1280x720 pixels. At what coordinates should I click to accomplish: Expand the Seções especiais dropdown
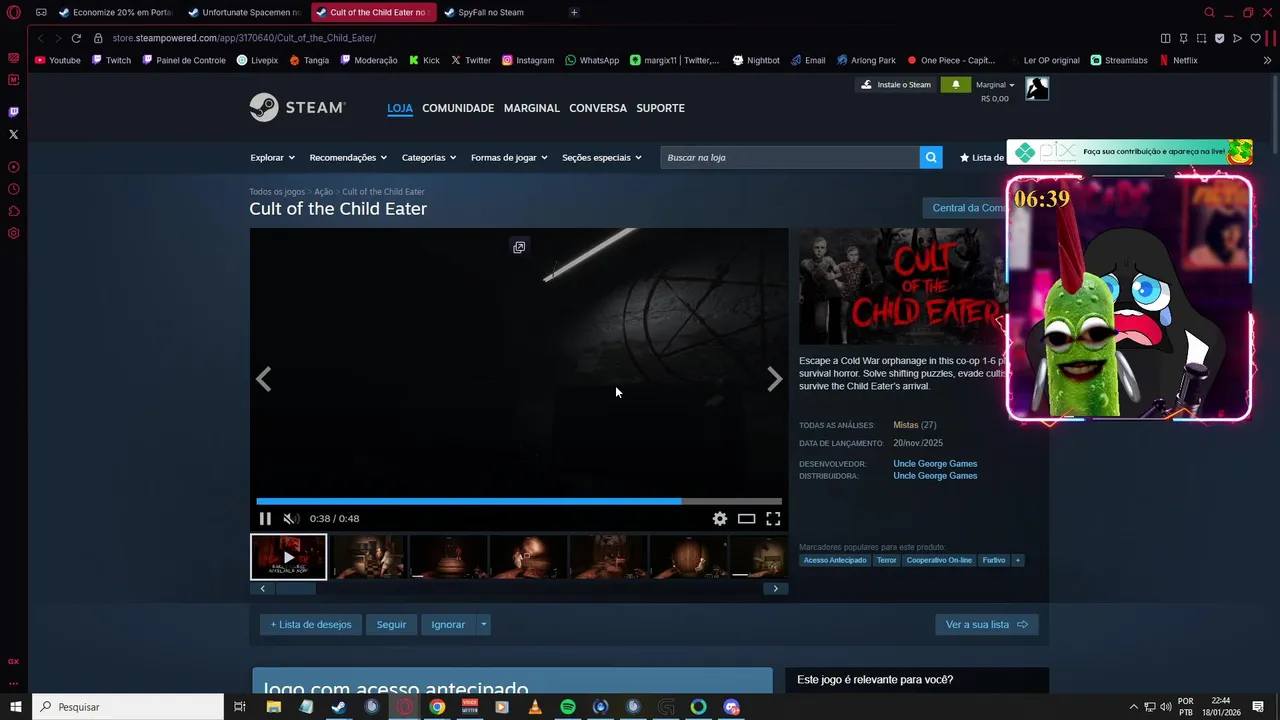click(x=602, y=157)
